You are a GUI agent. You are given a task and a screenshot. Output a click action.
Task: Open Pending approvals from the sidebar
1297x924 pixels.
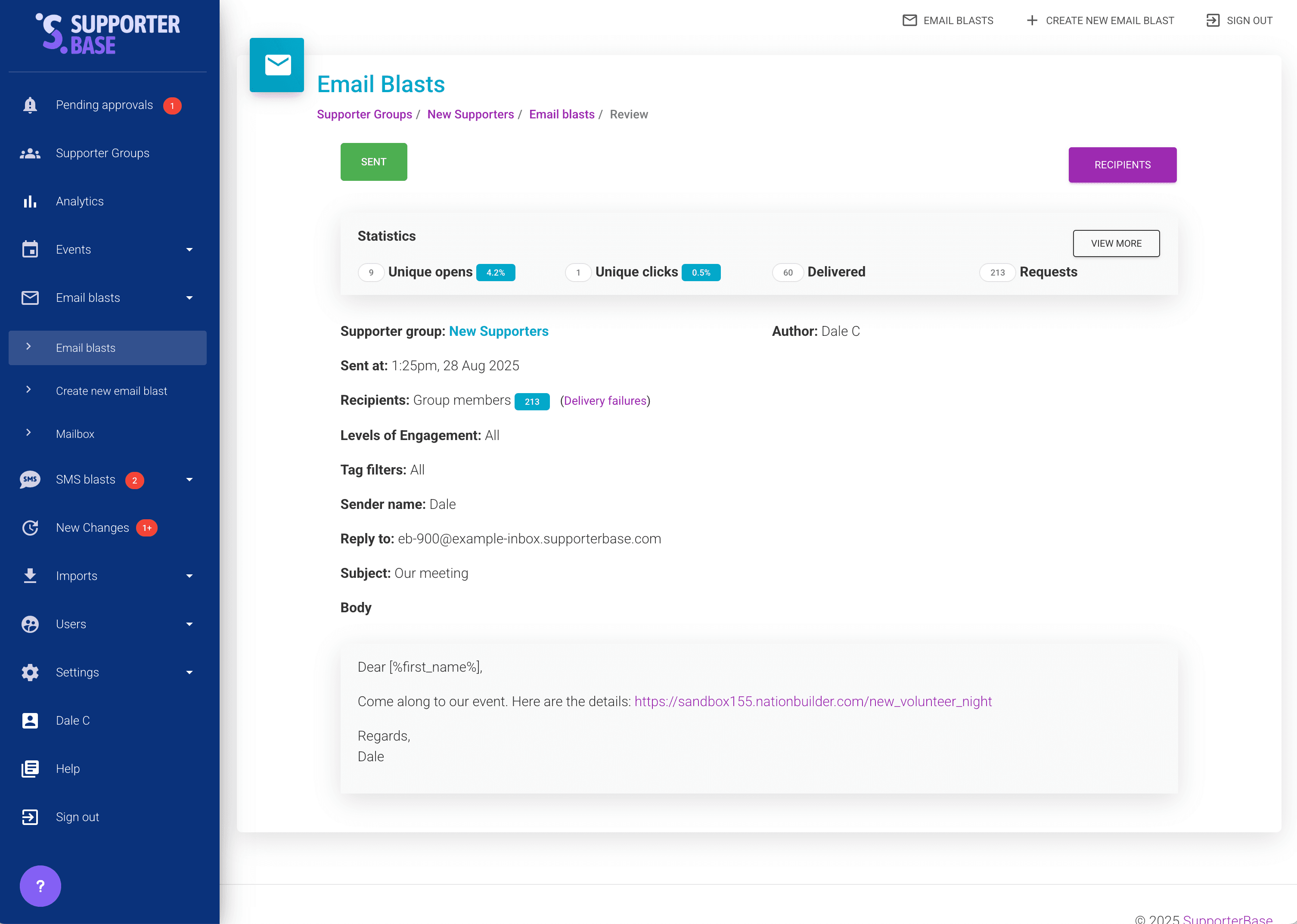click(30, 105)
